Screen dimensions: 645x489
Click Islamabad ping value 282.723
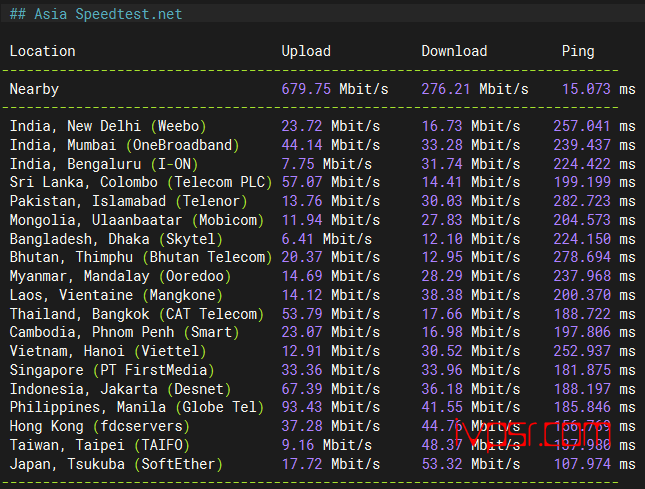point(582,201)
